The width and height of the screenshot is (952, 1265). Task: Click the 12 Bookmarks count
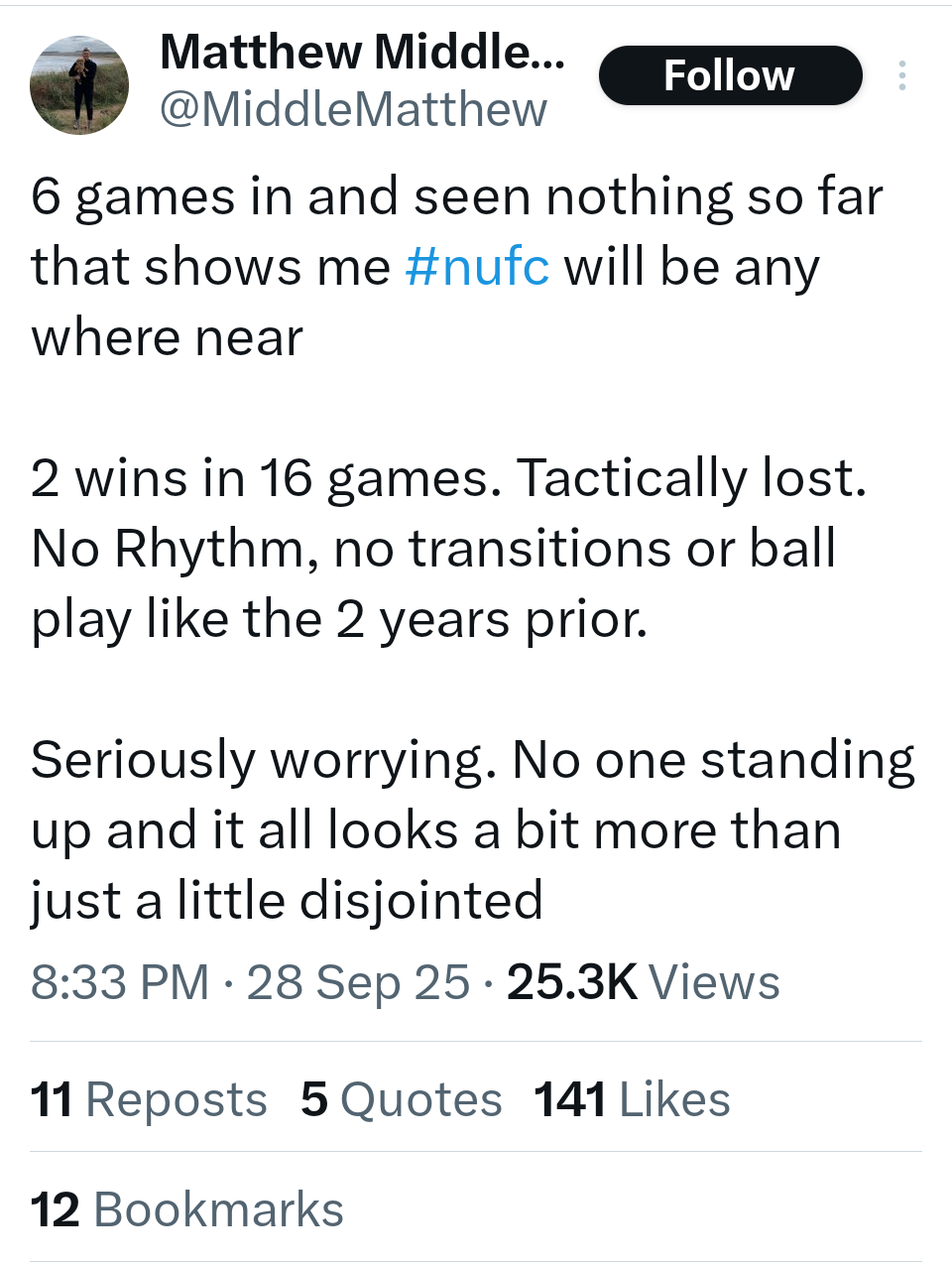click(x=187, y=1209)
